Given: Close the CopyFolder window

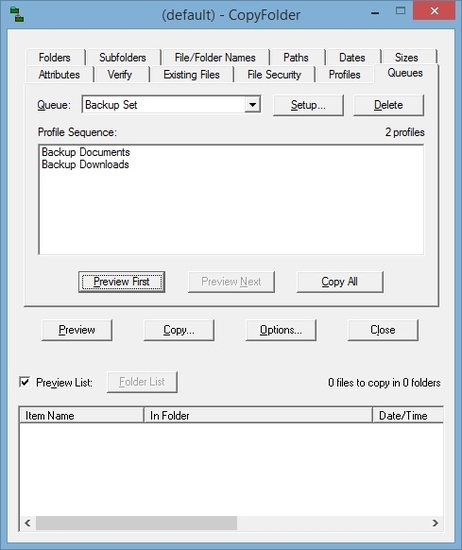Looking at the screenshot, I should point(434,11).
